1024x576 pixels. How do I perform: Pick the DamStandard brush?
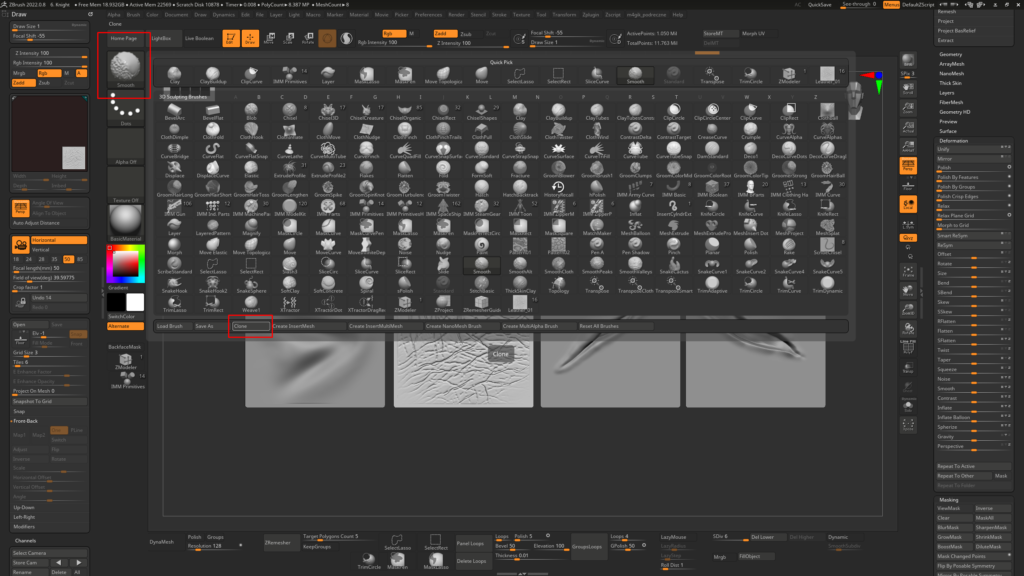713,152
